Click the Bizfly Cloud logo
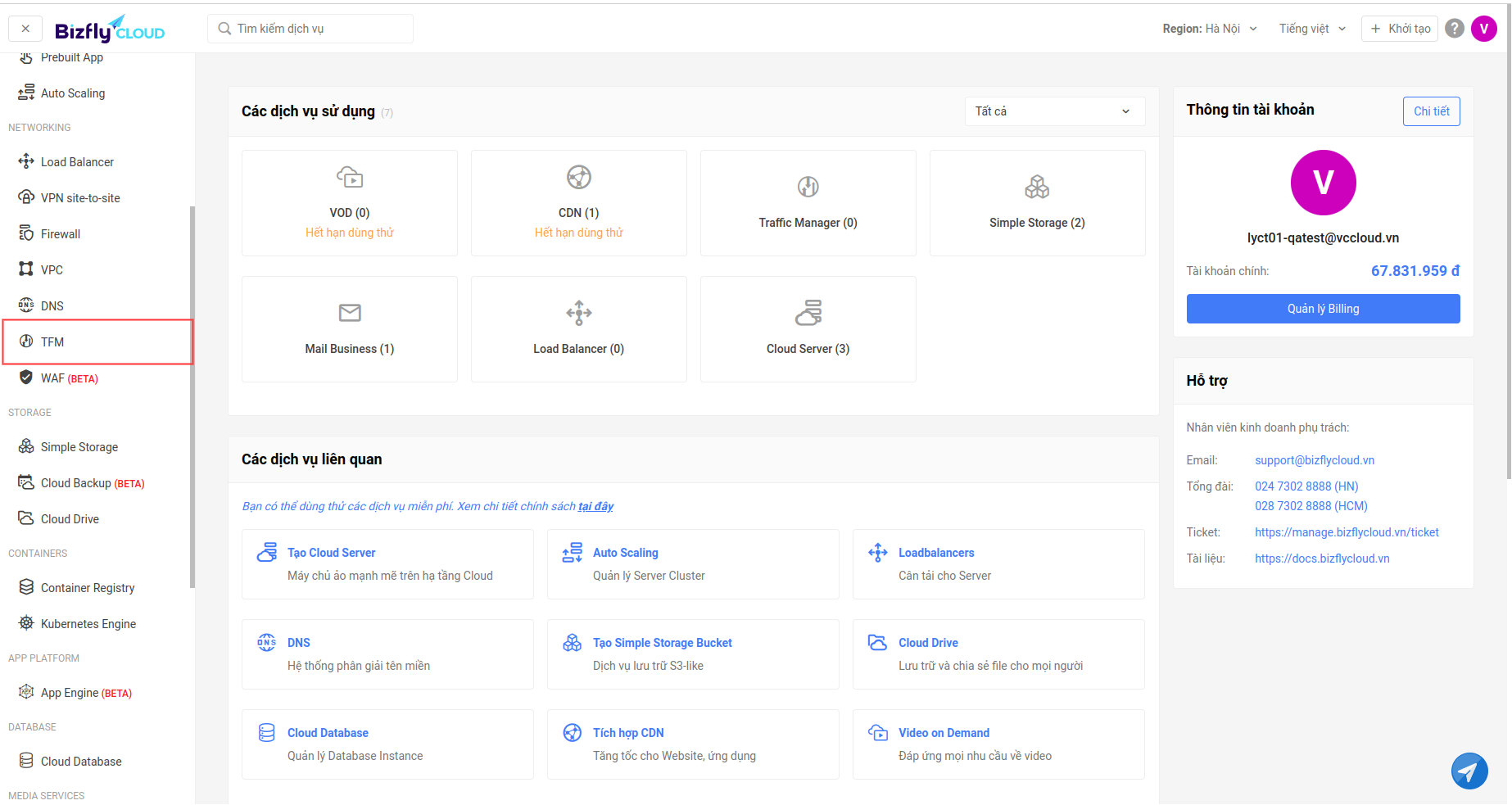The height and width of the screenshot is (805, 1512). (110, 29)
